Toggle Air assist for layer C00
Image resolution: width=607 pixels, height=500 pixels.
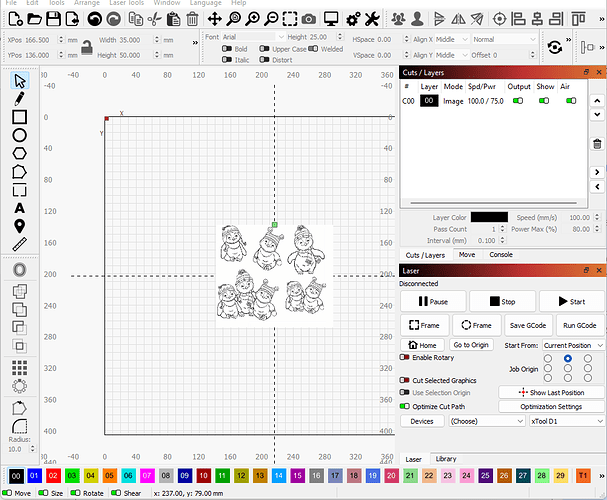571,101
